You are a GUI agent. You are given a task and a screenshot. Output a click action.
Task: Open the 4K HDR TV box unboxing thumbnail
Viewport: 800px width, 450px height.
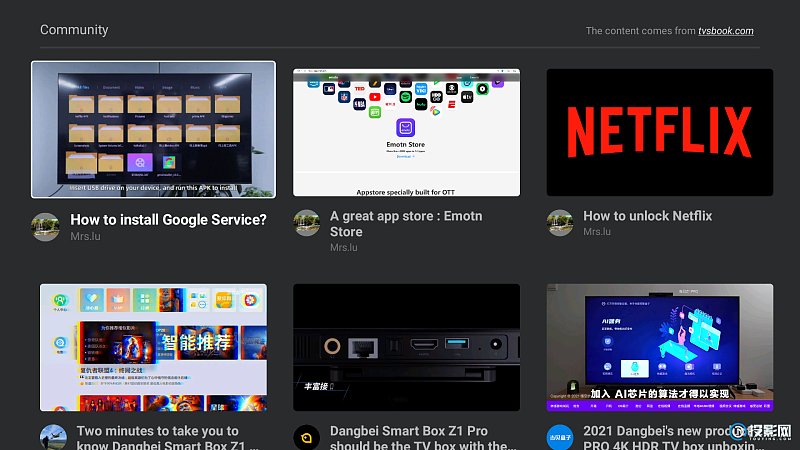pyautogui.click(x=660, y=347)
